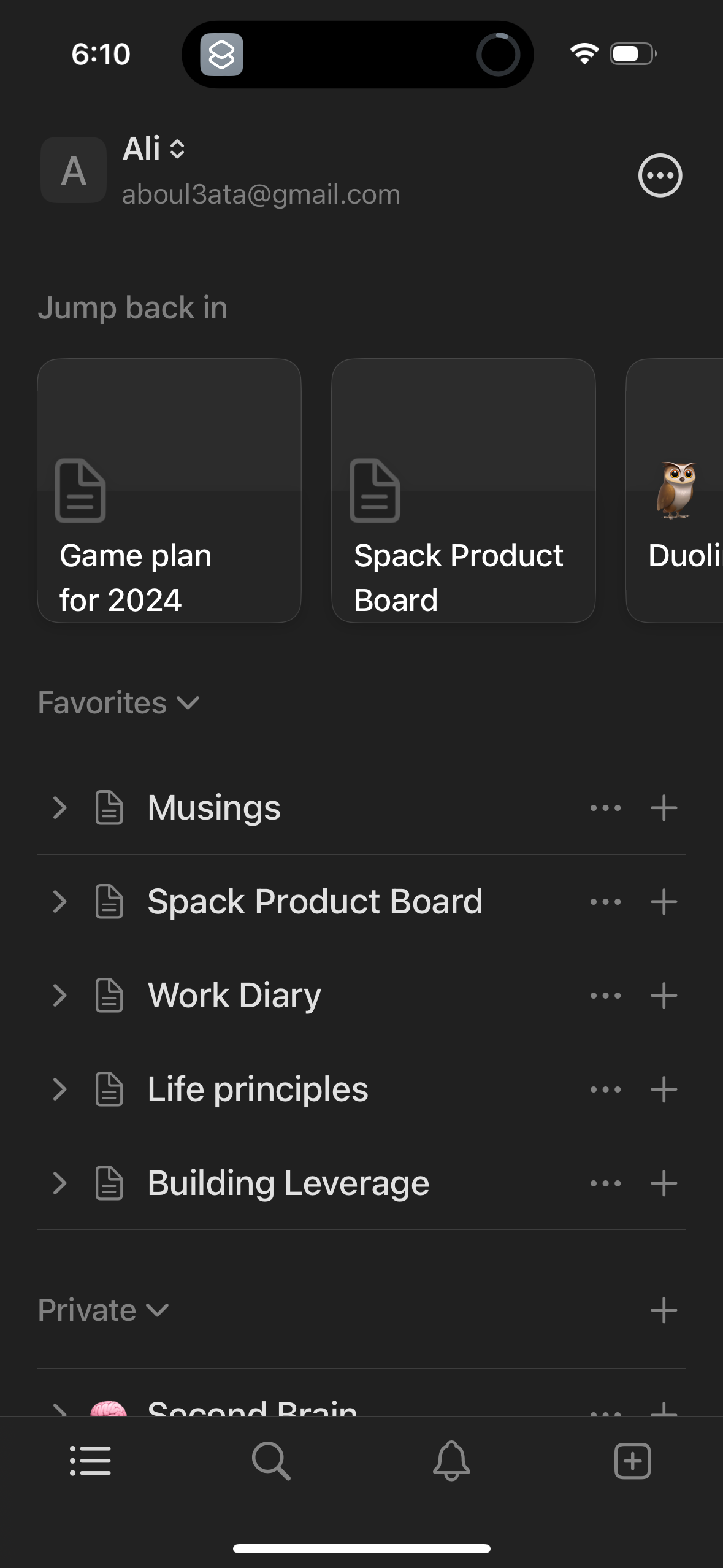Screen dimensions: 723x1568
Task: Add a sub-page under Spack Product Board
Action: 664,901
